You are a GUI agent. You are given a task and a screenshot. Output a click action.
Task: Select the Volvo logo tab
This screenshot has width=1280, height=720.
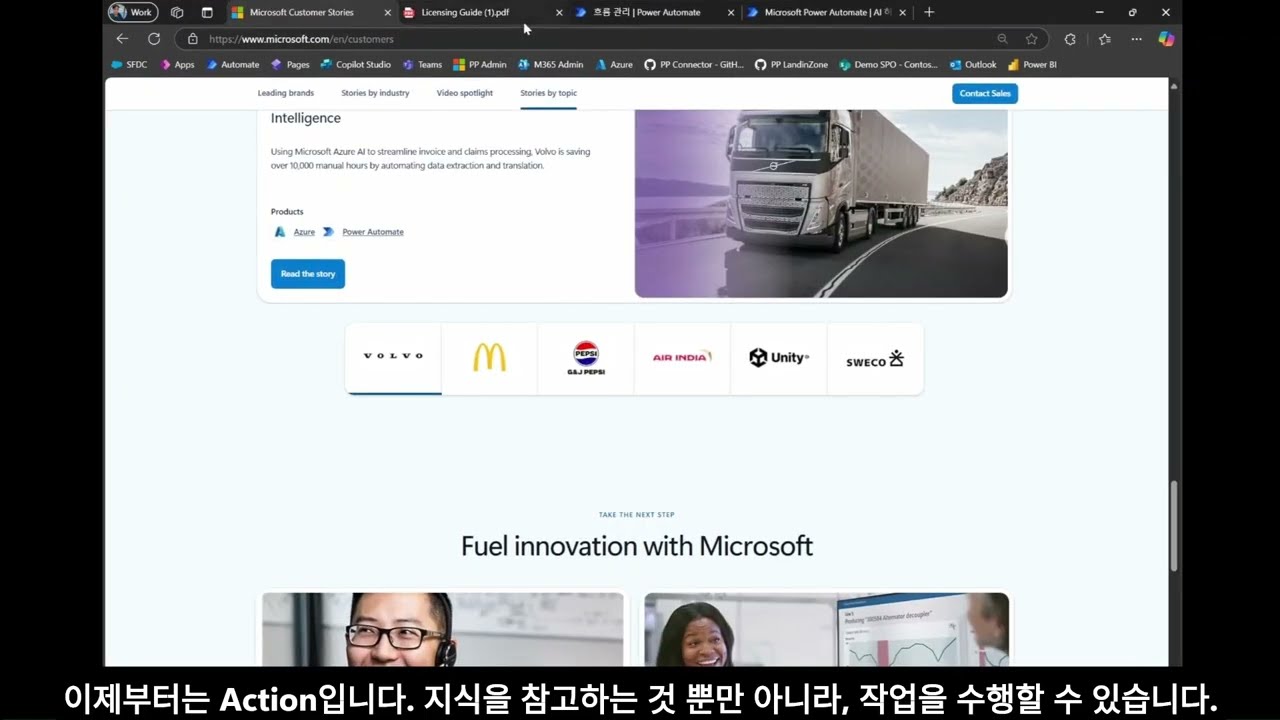(x=393, y=358)
